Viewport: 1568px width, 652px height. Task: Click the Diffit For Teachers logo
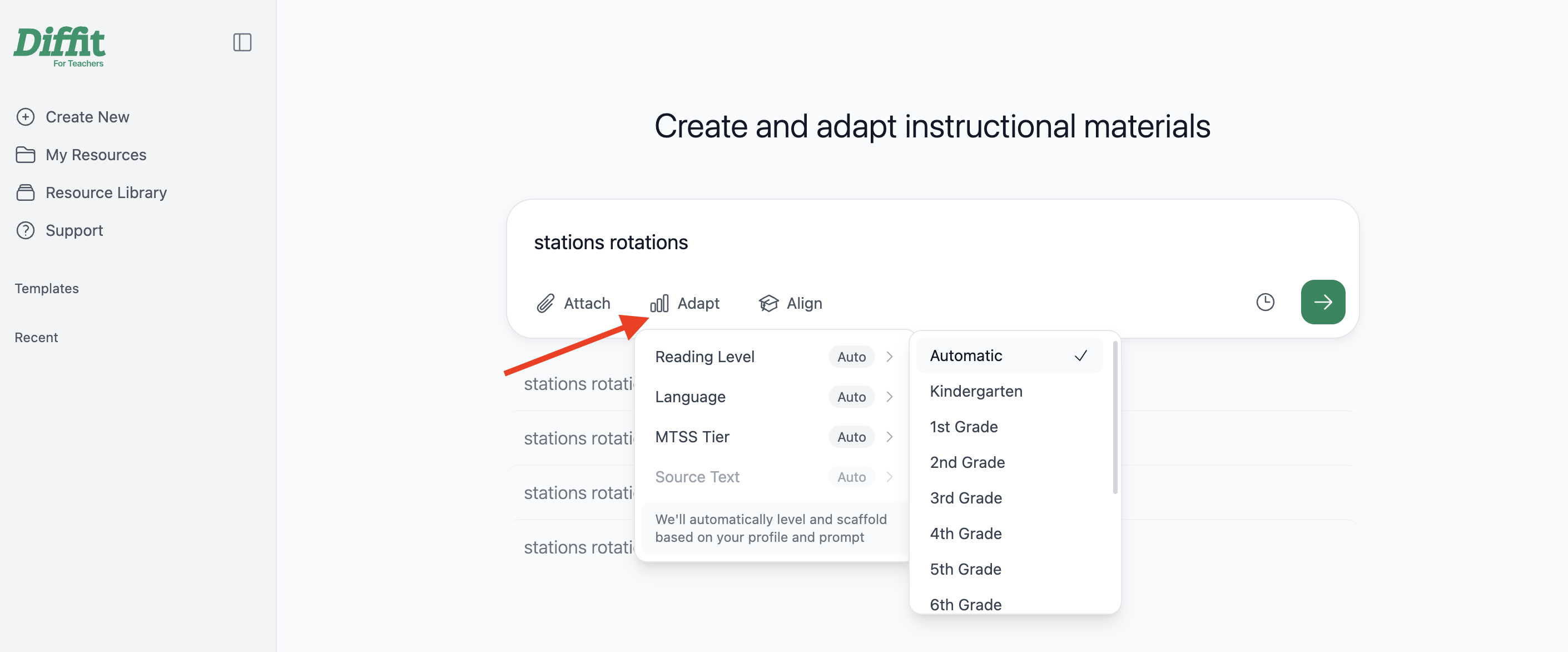pos(59,47)
